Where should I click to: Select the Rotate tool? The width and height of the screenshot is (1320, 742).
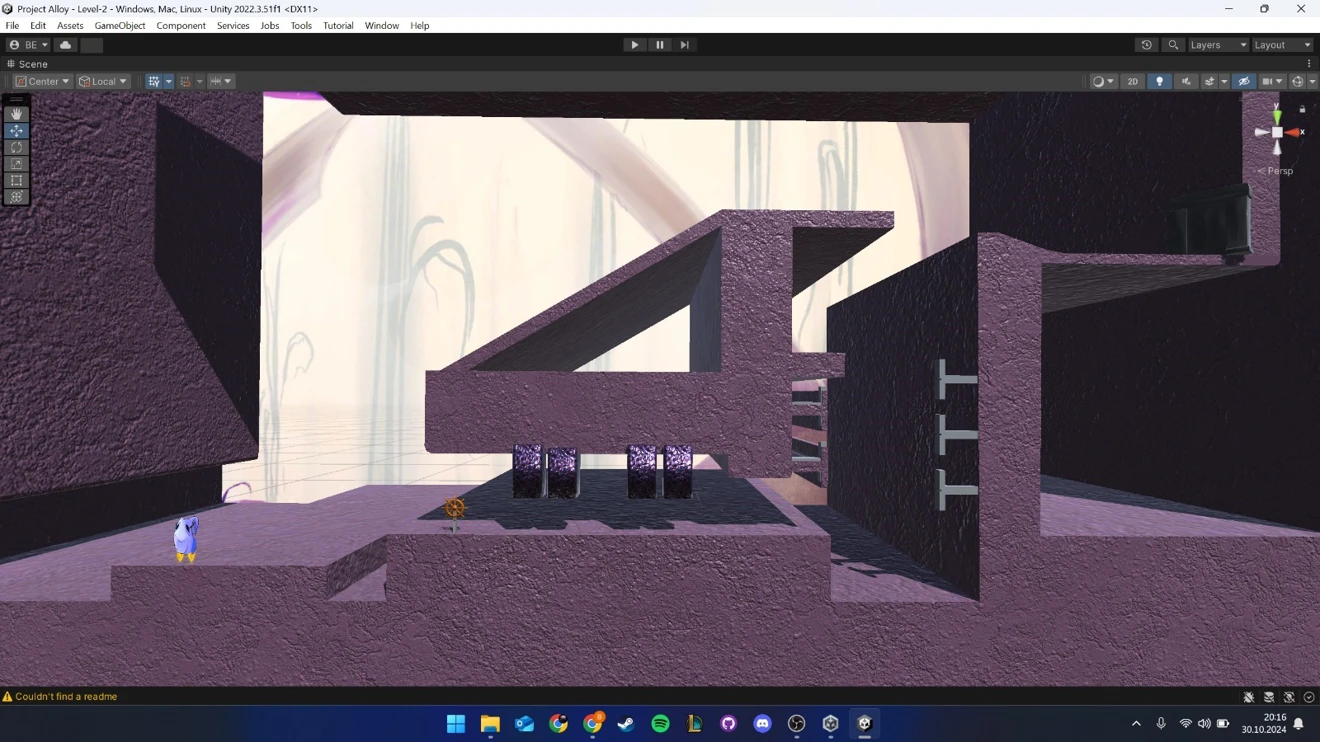coord(16,147)
